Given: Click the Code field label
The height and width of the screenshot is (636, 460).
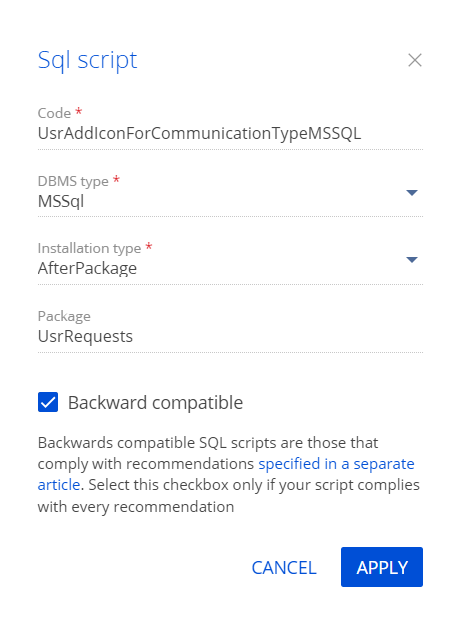Looking at the screenshot, I should [x=54, y=113].
